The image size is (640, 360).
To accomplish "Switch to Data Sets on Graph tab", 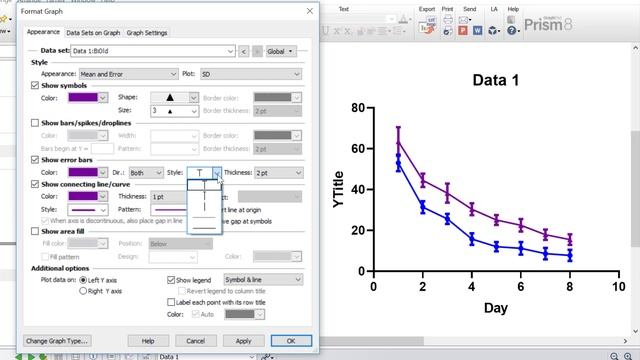I will (x=93, y=33).
